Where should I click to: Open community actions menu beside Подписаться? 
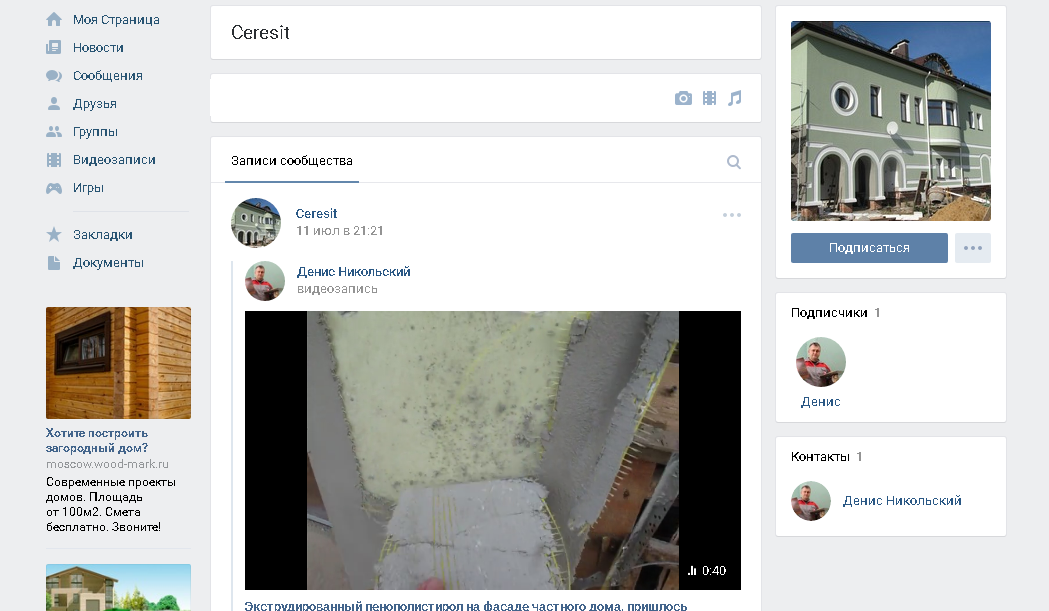[973, 248]
